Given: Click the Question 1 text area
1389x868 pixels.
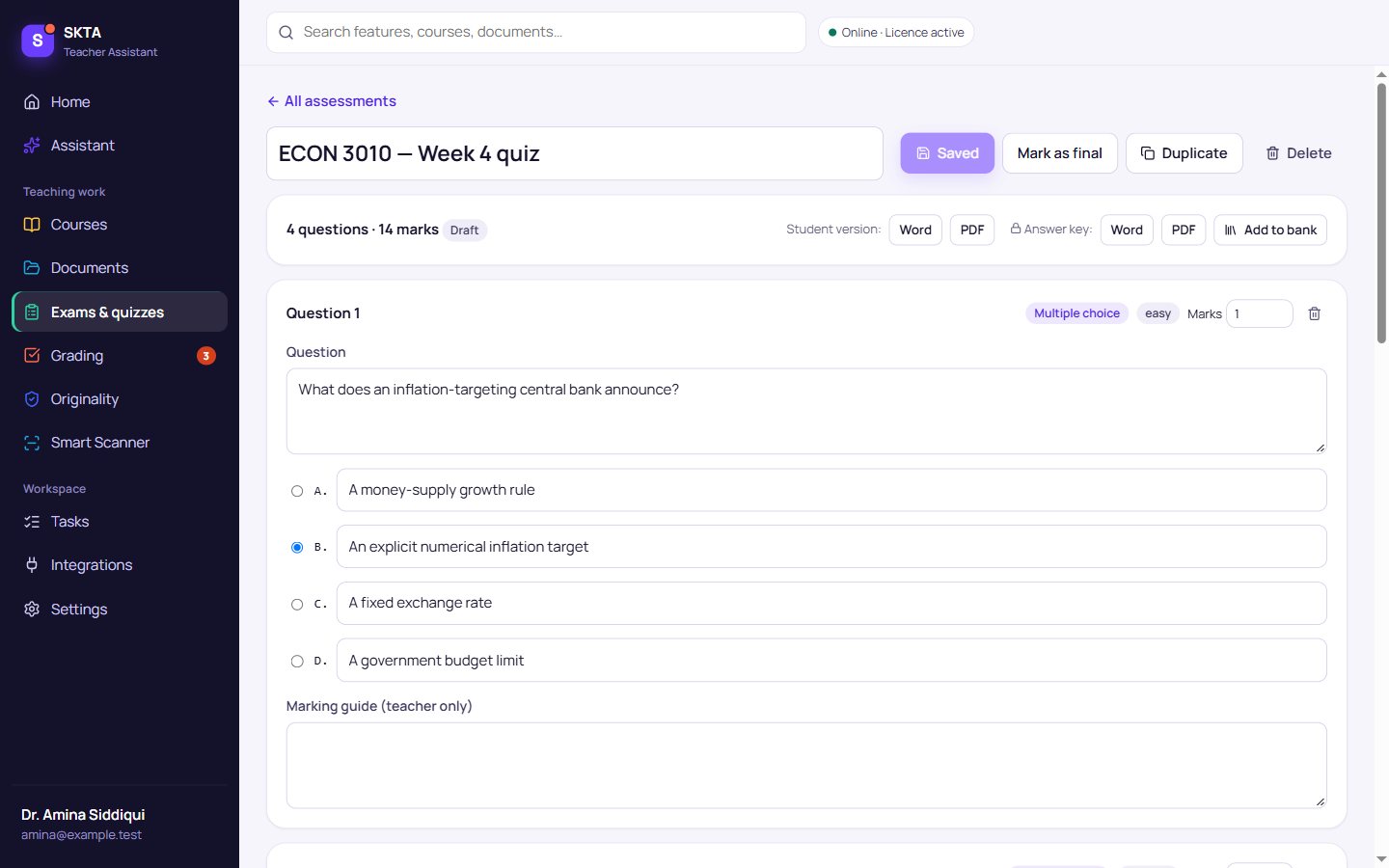Looking at the screenshot, I should click(x=806, y=411).
